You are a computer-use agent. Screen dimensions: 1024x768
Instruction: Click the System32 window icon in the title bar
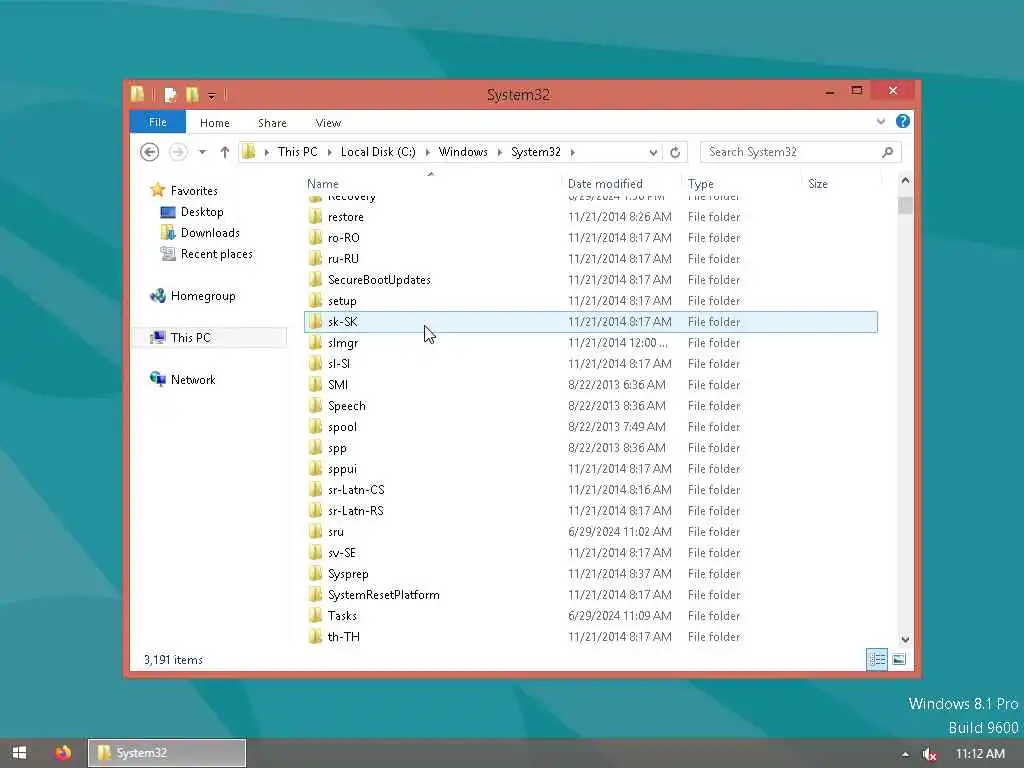point(137,95)
